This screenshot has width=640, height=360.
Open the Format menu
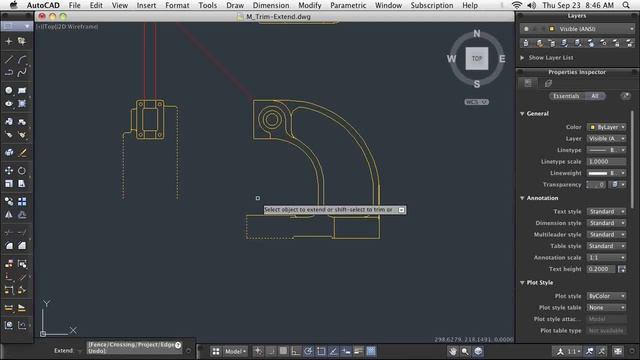177,5
